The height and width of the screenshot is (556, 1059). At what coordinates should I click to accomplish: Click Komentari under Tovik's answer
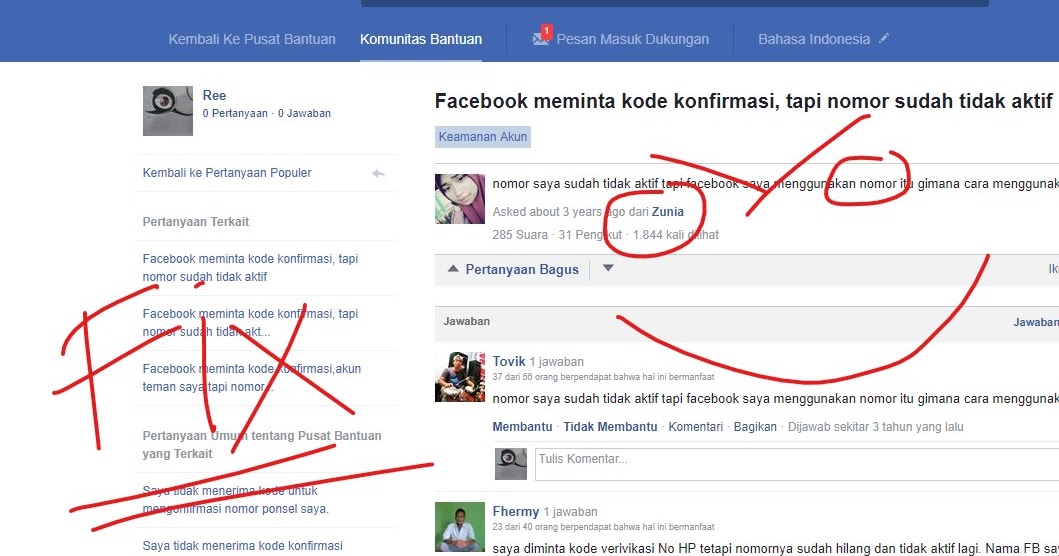pos(696,427)
